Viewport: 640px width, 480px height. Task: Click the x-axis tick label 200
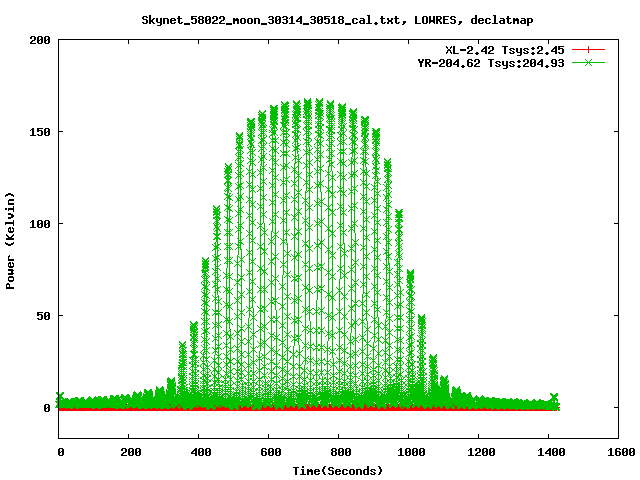131,452
